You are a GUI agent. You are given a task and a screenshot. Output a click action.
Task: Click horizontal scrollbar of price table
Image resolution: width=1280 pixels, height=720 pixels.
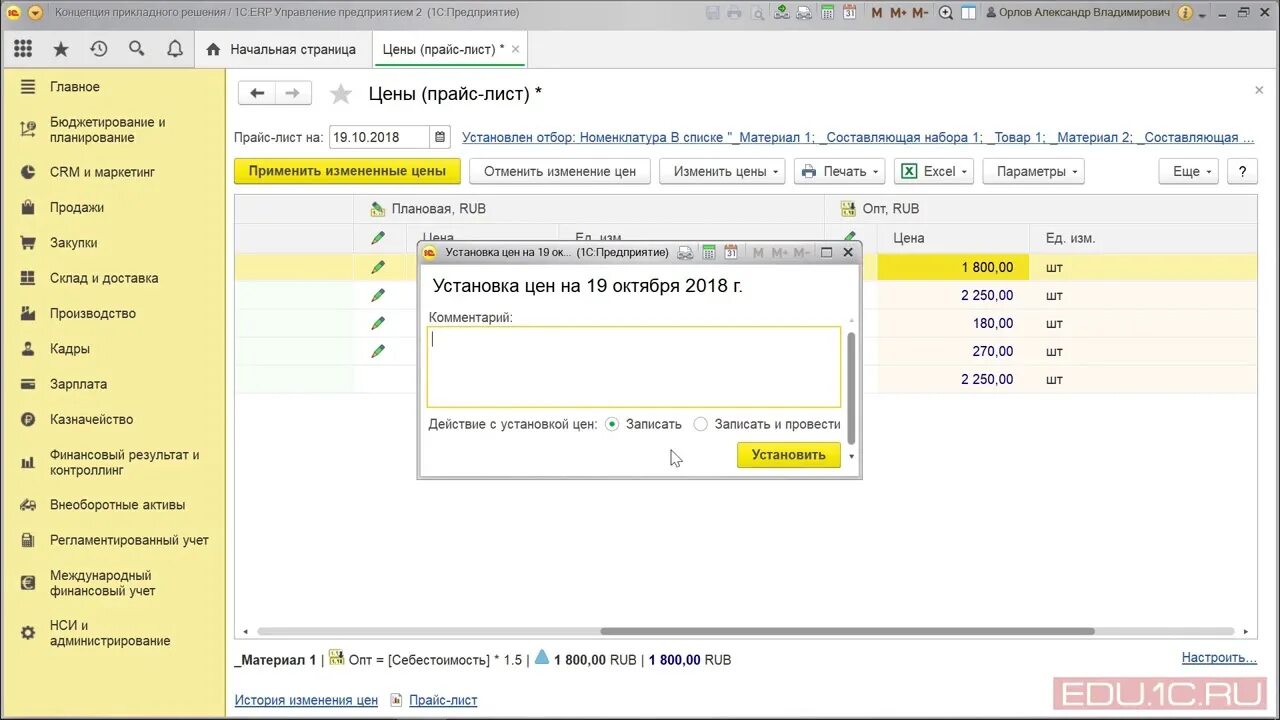847,631
